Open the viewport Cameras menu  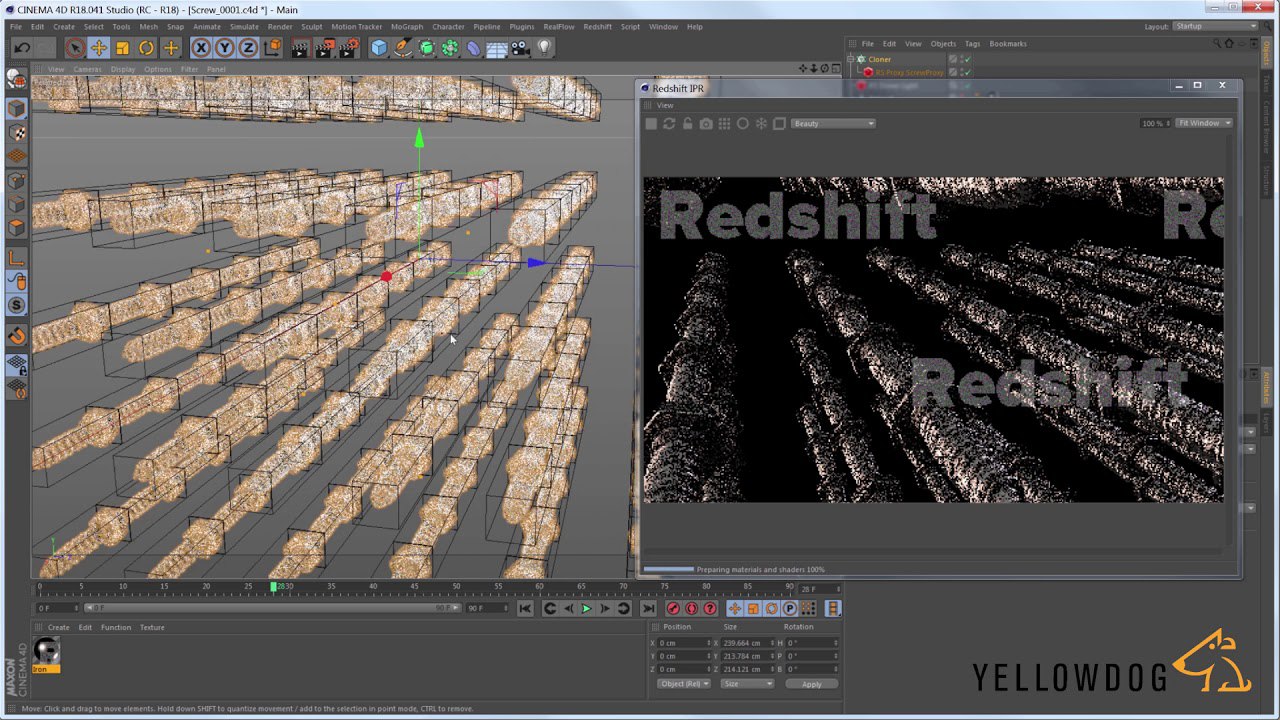(87, 69)
